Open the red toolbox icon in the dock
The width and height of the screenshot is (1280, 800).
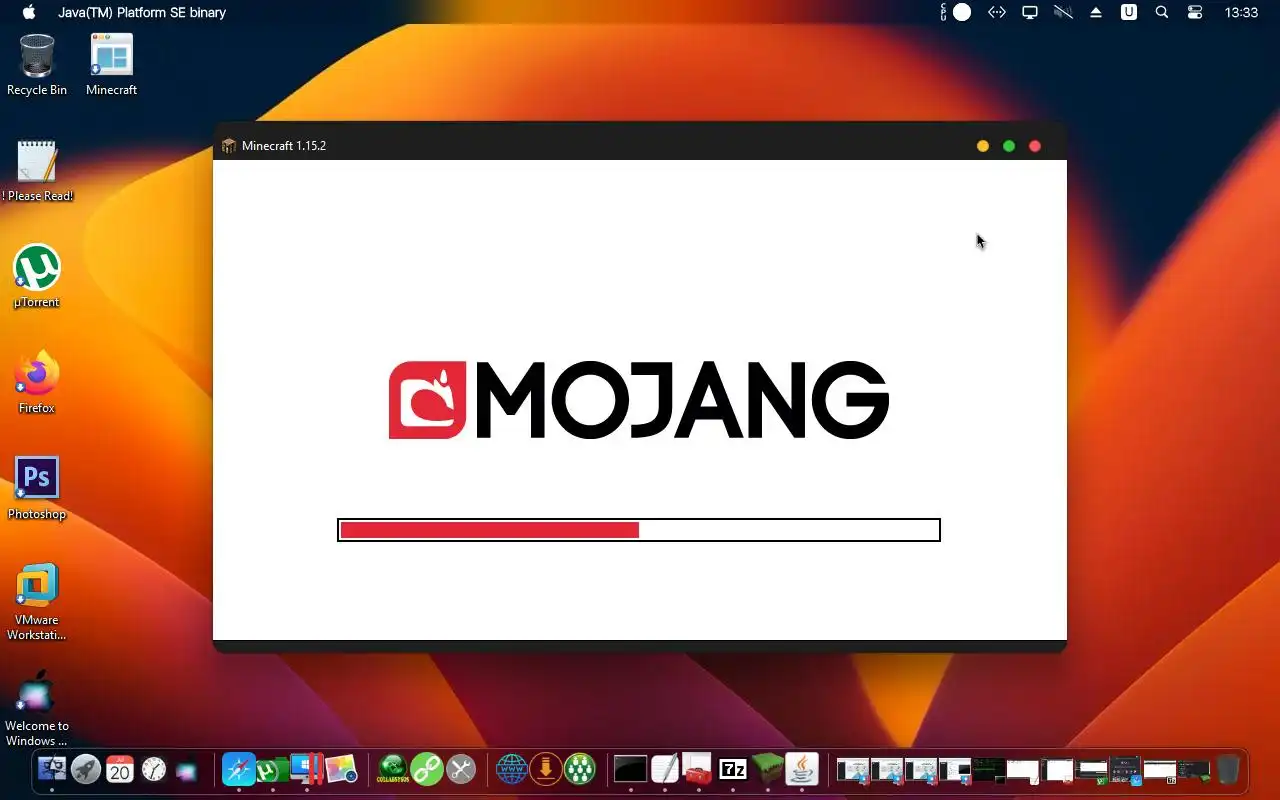[x=698, y=769]
